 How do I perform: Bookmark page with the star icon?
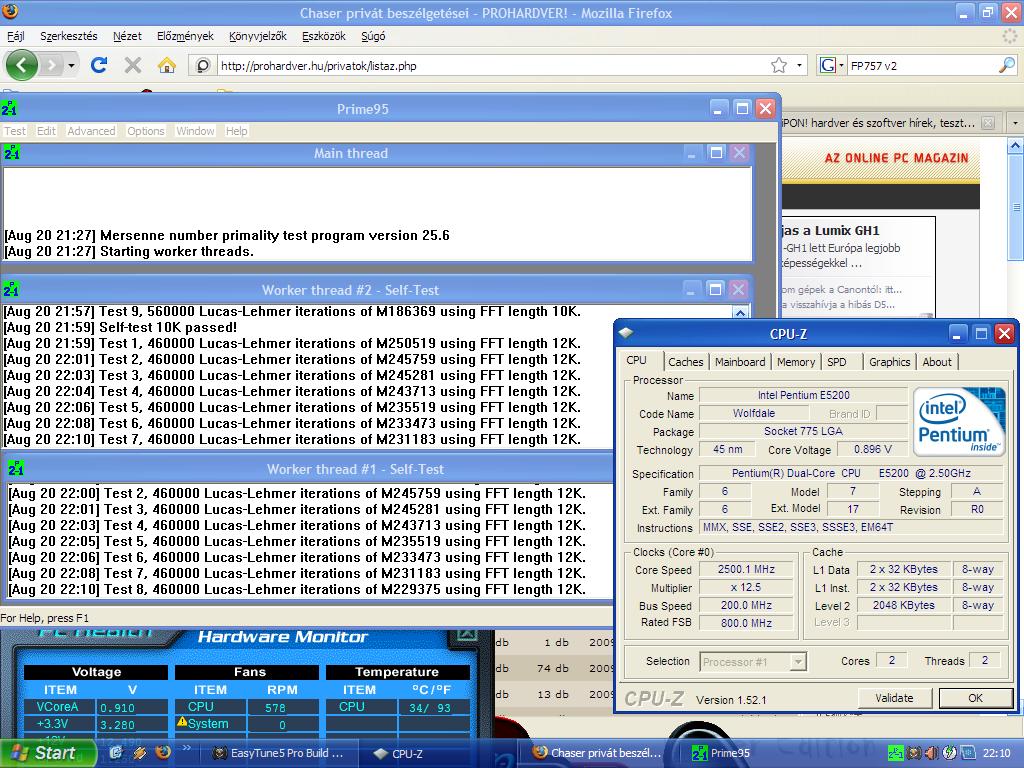(x=778, y=65)
